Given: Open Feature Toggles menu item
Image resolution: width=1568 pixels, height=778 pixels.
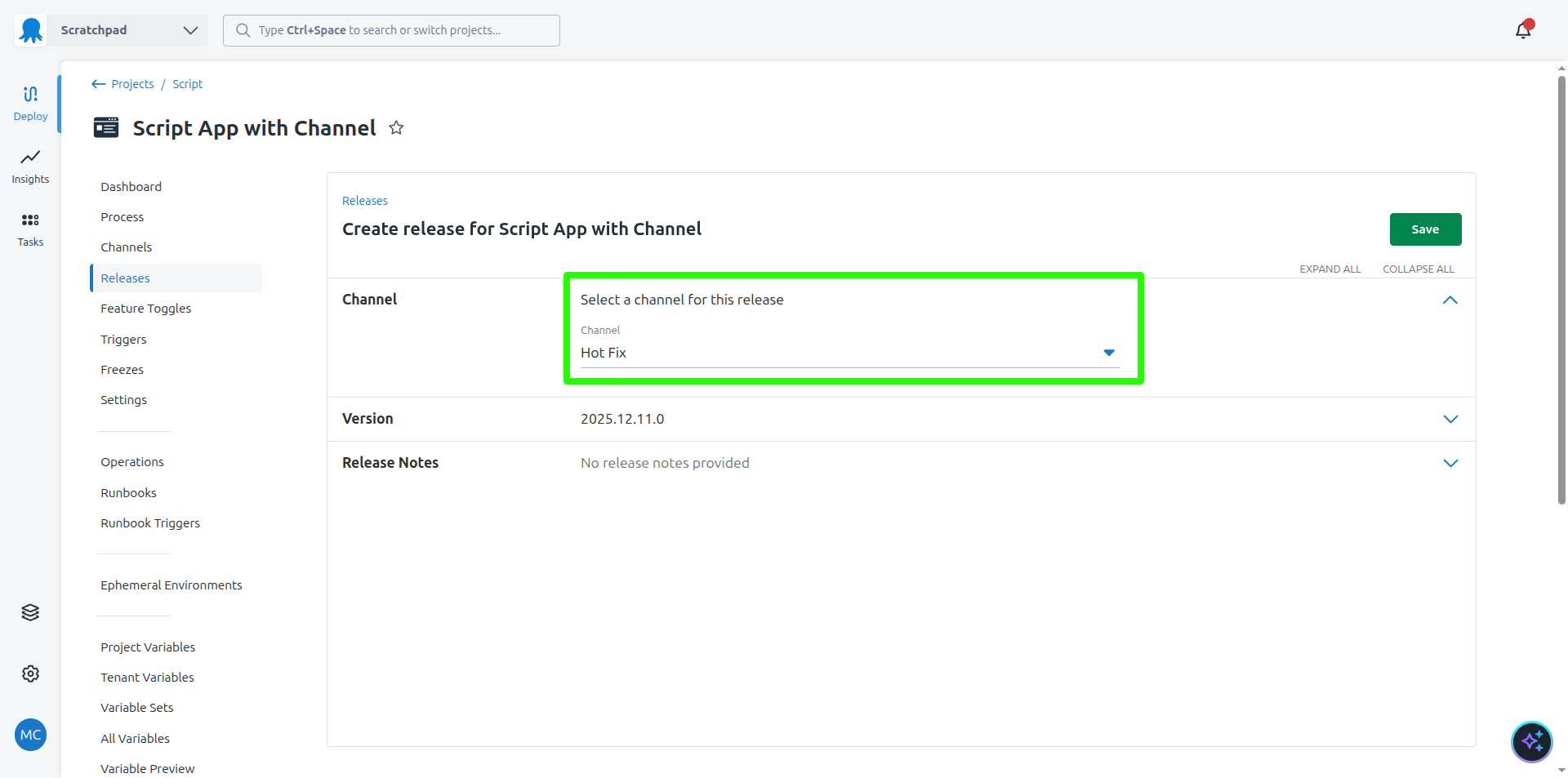Looking at the screenshot, I should click(145, 309).
